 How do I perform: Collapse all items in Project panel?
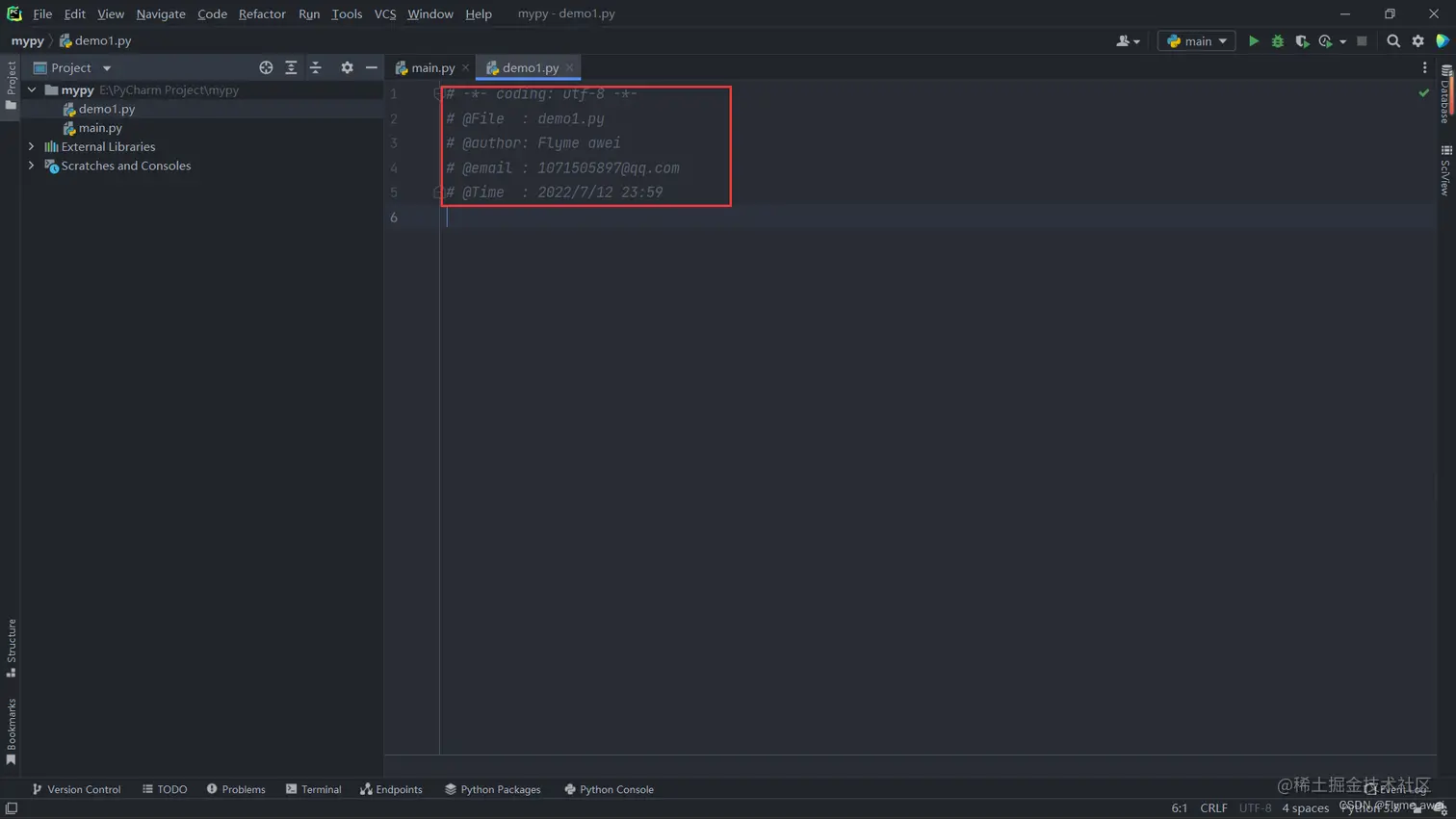coord(316,67)
